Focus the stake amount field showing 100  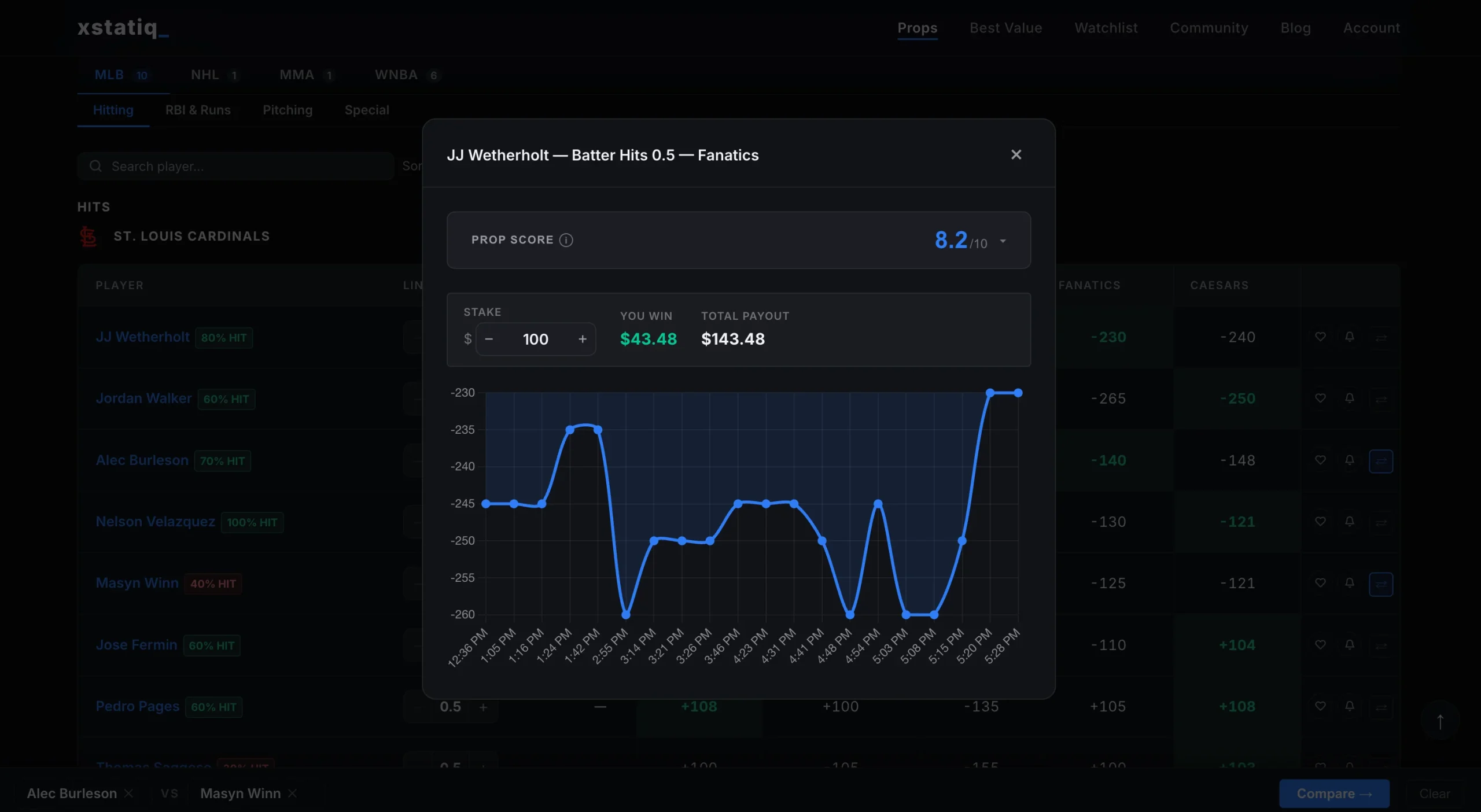536,339
